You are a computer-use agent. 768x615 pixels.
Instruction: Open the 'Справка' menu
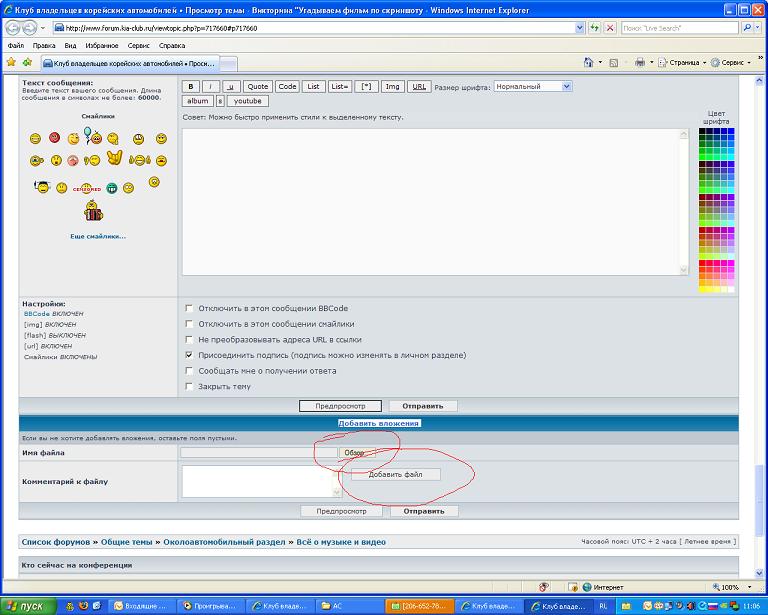[171, 45]
